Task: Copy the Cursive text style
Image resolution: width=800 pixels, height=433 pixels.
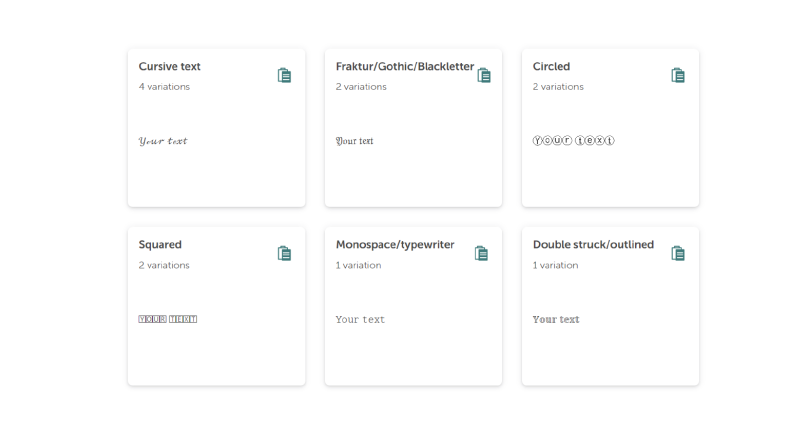Action: click(x=284, y=75)
